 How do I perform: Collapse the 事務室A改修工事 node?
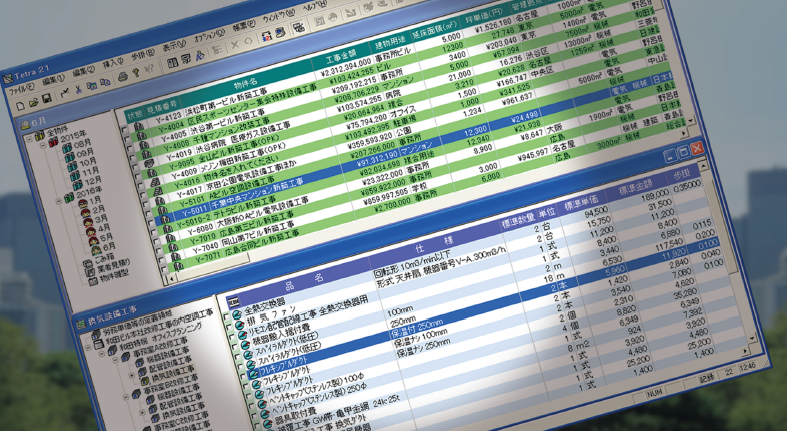(x=115, y=360)
